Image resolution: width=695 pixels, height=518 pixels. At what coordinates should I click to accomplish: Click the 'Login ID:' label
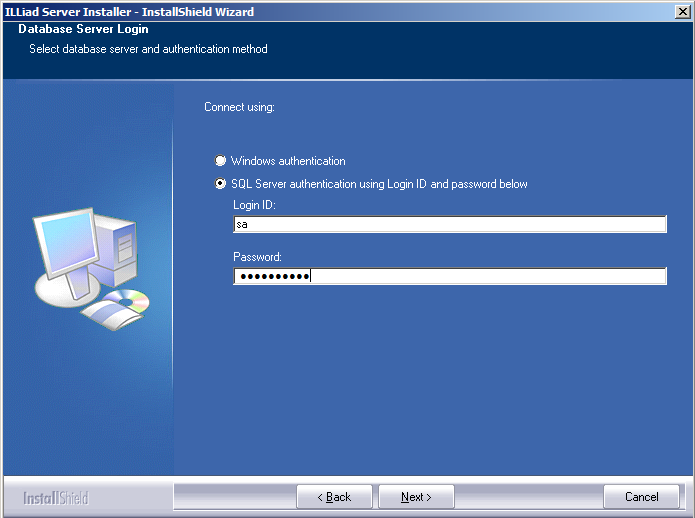(x=254, y=205)
